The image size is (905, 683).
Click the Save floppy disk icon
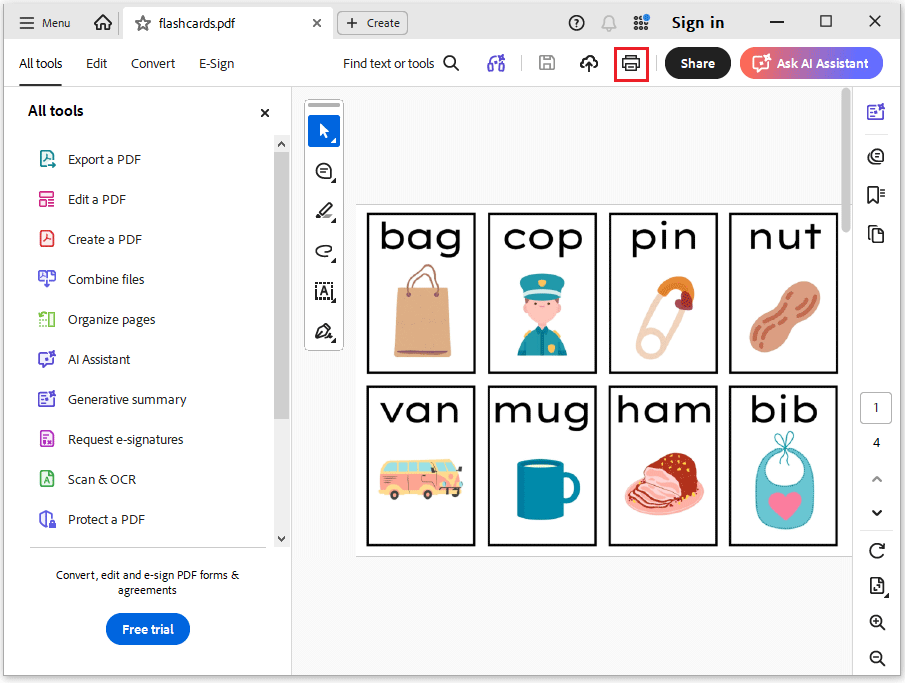pos(547,63)
